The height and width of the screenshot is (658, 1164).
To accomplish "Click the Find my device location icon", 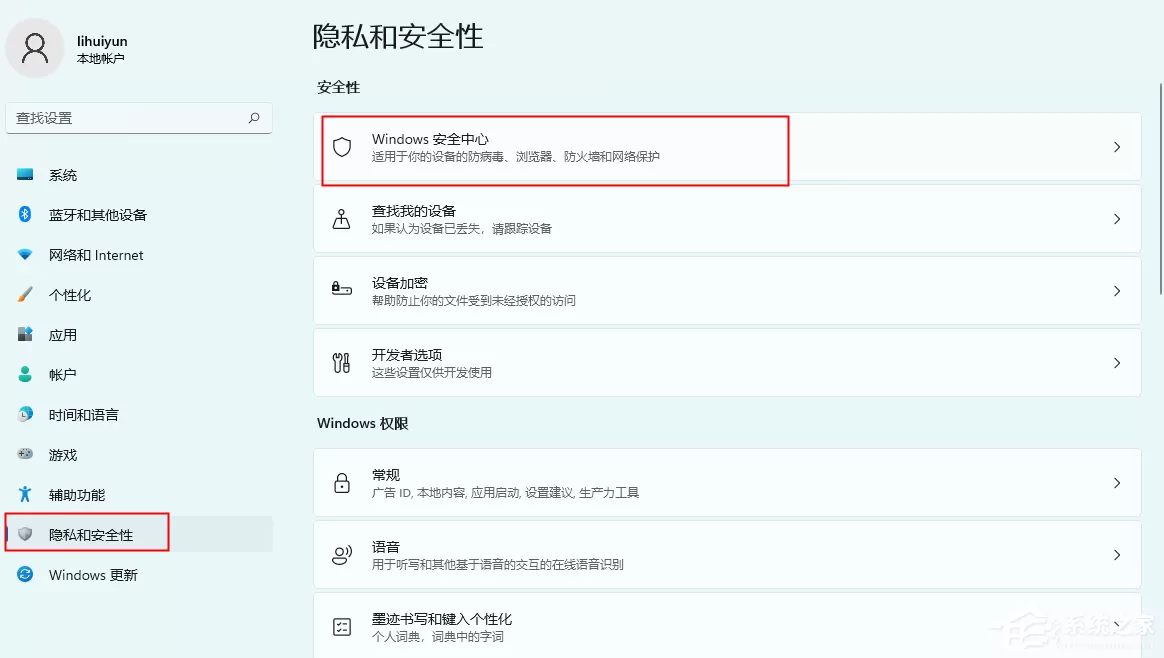I will (x=341, y=219).
